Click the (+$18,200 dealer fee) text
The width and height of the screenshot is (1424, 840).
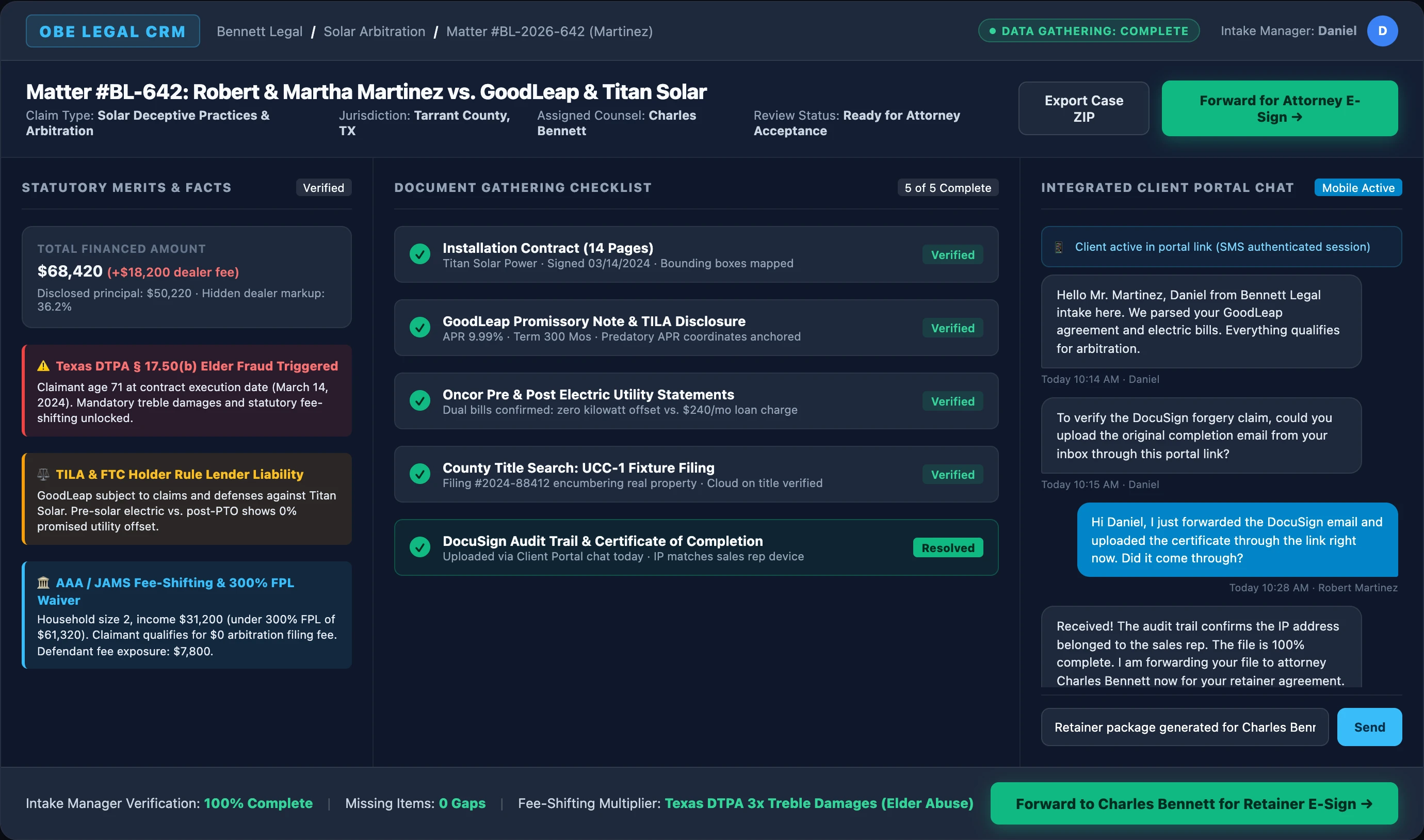[x=173, y=272]
